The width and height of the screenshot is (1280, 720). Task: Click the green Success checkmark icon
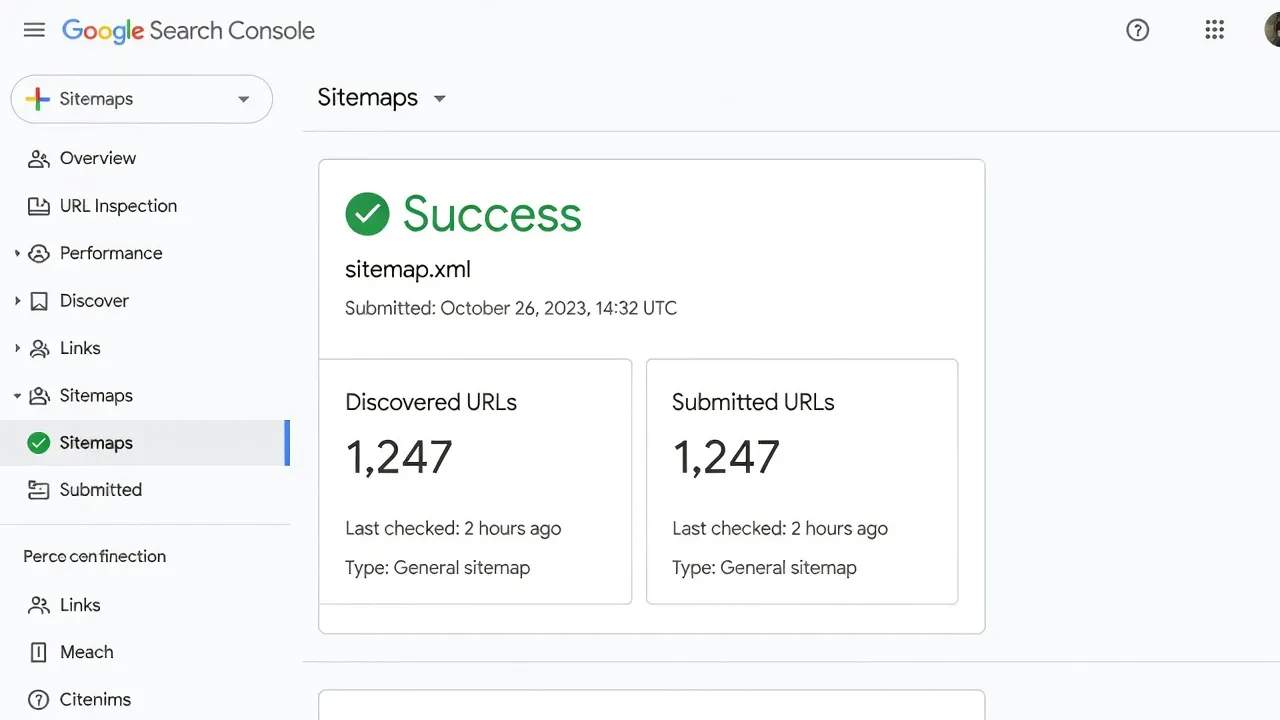367,214
